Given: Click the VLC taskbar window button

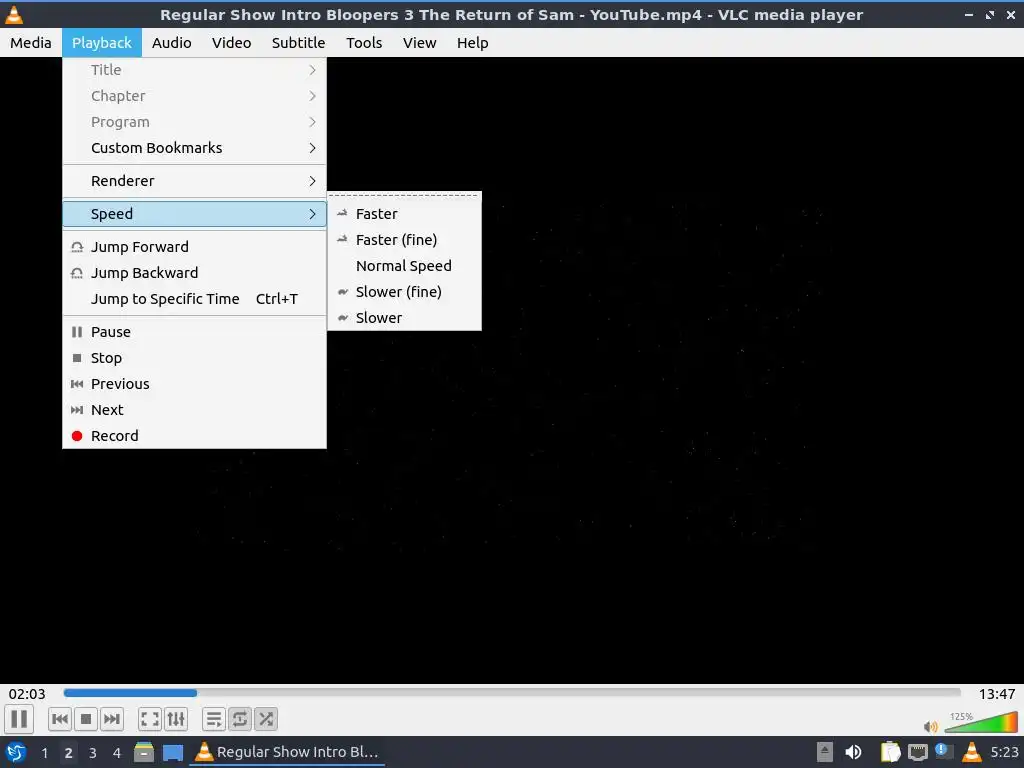Looking at the screenshot, I should click(287, 752).
